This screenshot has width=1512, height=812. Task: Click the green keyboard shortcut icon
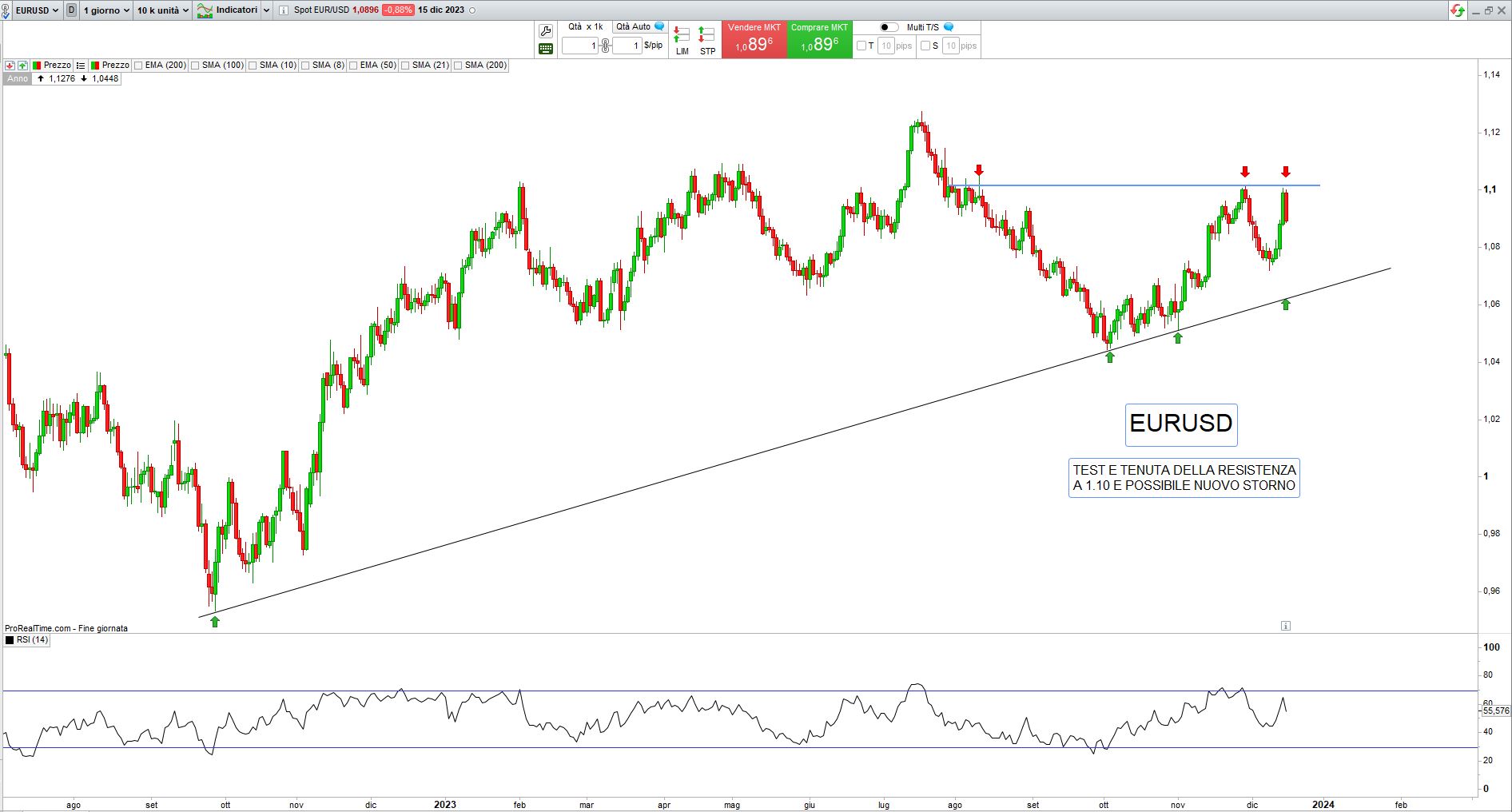click(546, 49)
